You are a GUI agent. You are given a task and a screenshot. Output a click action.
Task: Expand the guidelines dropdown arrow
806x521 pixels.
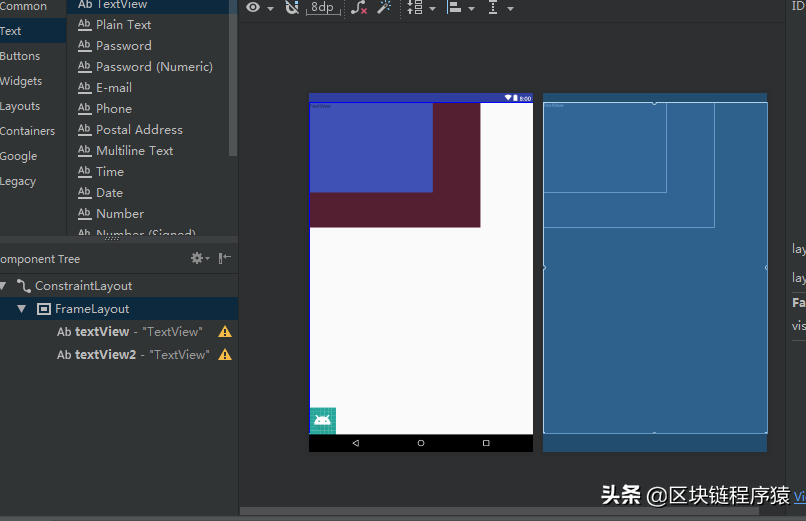pos(510,9)
